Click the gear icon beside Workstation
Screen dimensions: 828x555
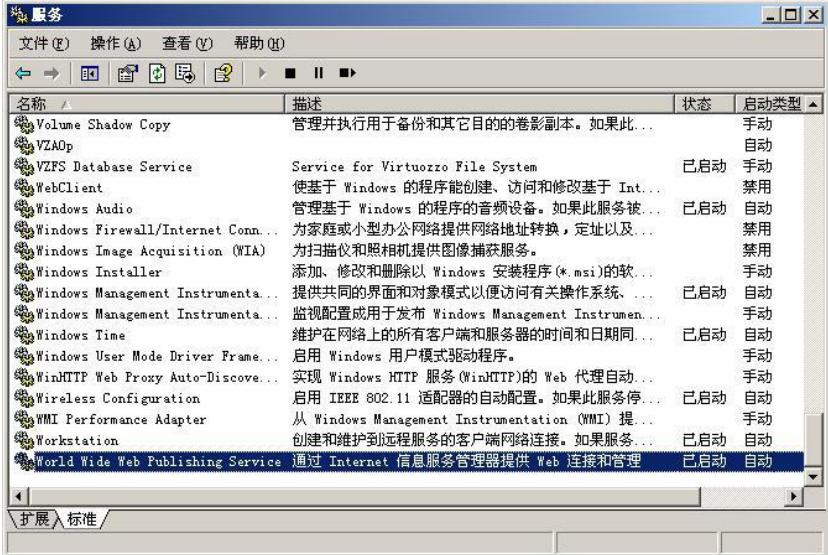[24, 440]
